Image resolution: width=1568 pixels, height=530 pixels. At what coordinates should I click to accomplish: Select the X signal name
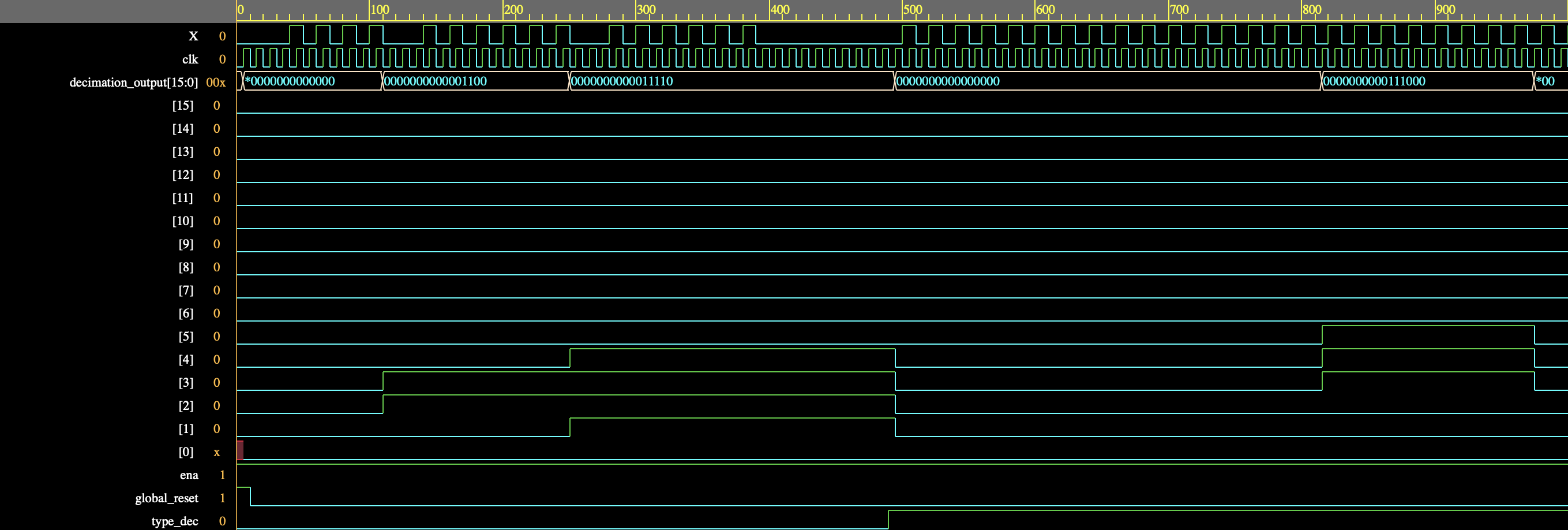193,36
